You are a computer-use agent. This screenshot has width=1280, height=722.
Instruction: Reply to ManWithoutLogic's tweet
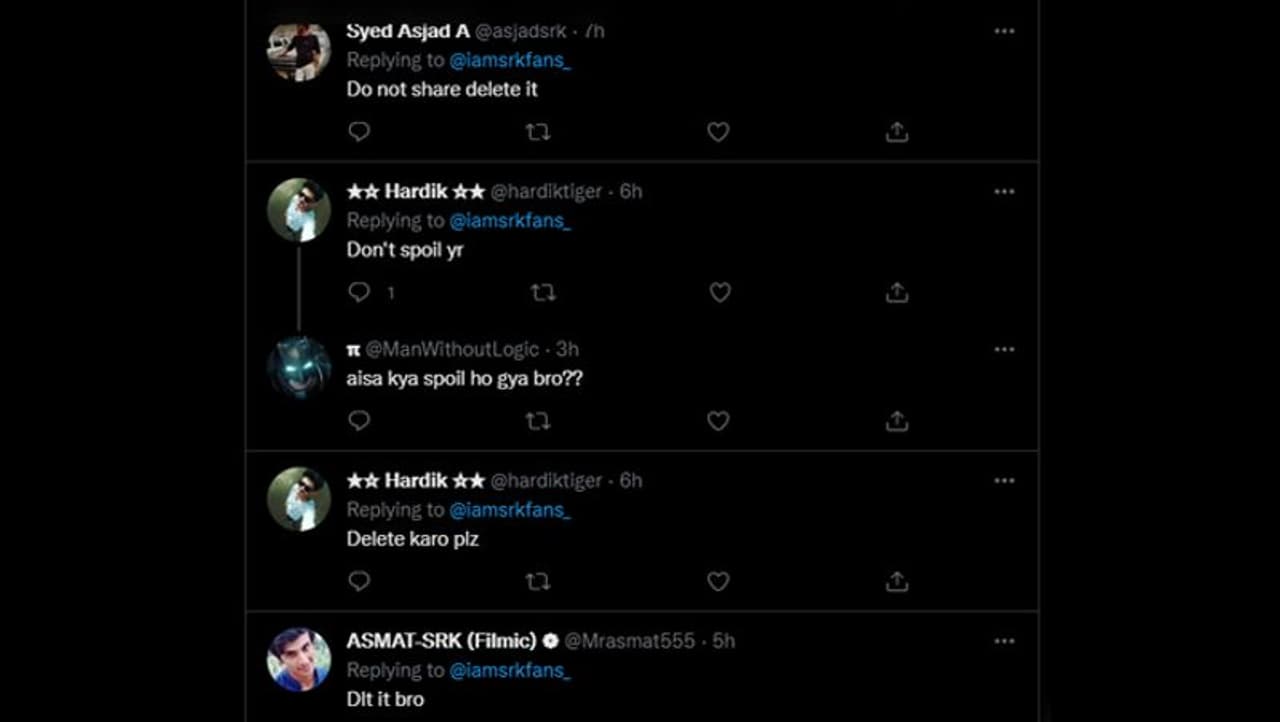[359, 421]
